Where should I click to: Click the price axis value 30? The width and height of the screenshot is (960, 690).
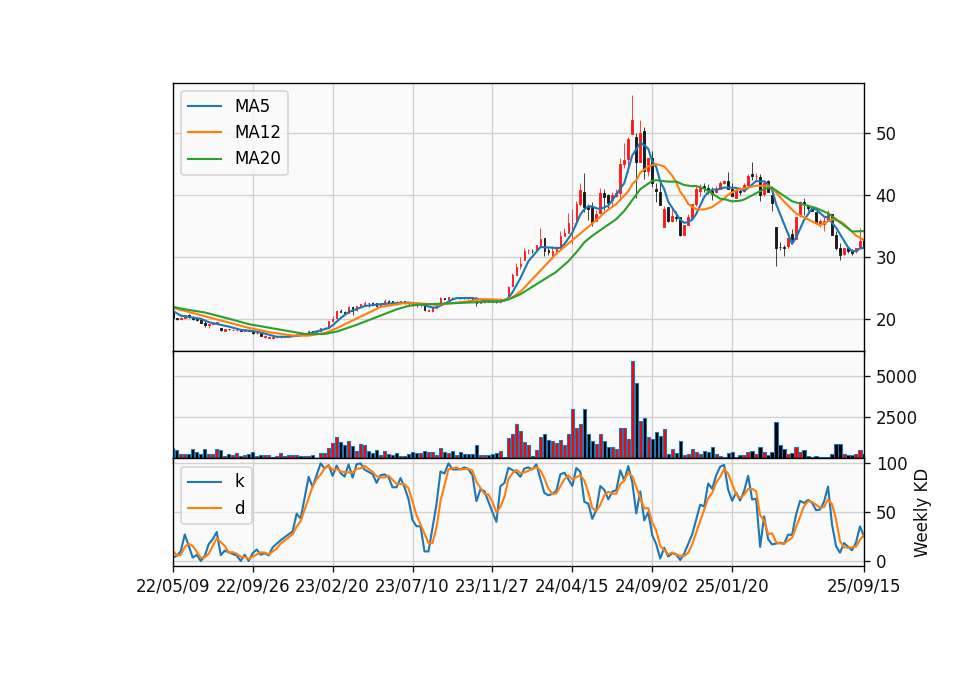click(x=885, y=258)
